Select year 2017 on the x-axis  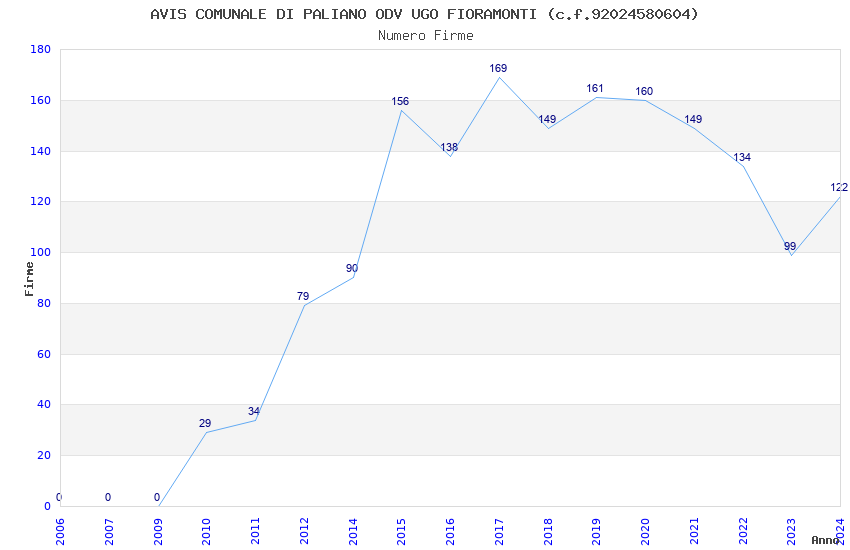coord(499,531)
